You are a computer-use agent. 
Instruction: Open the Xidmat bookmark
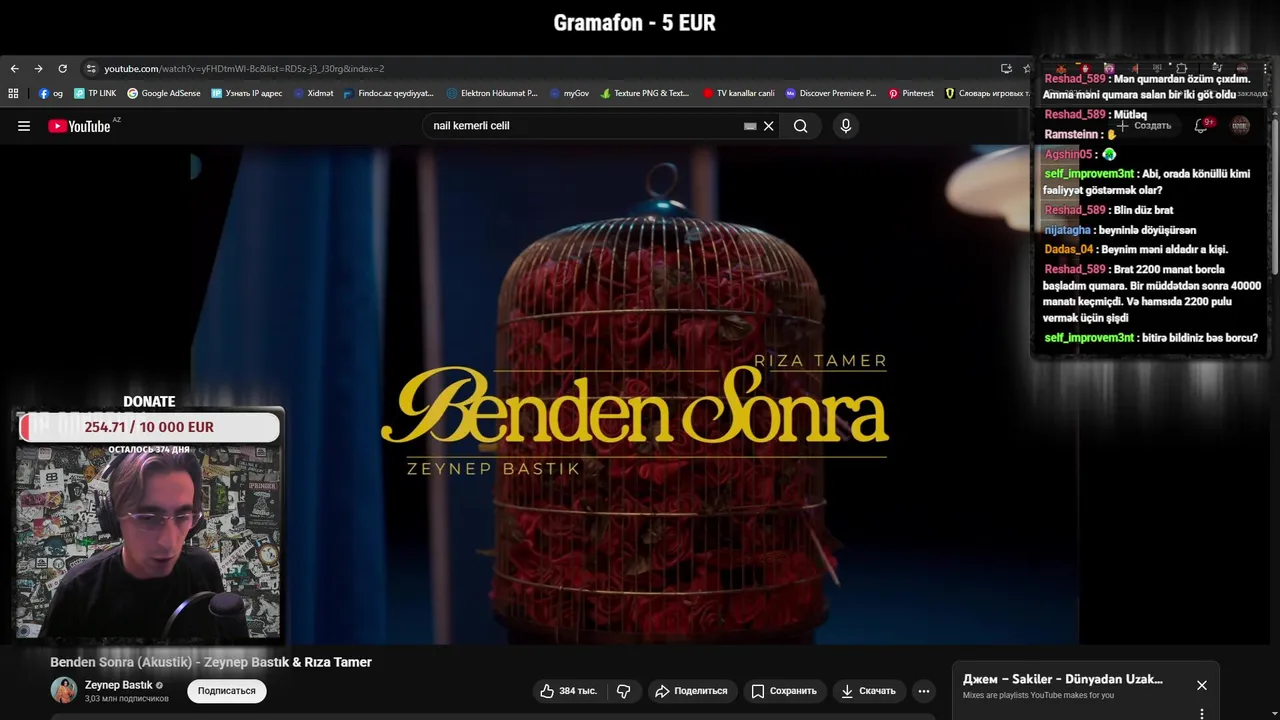point(314,93)
